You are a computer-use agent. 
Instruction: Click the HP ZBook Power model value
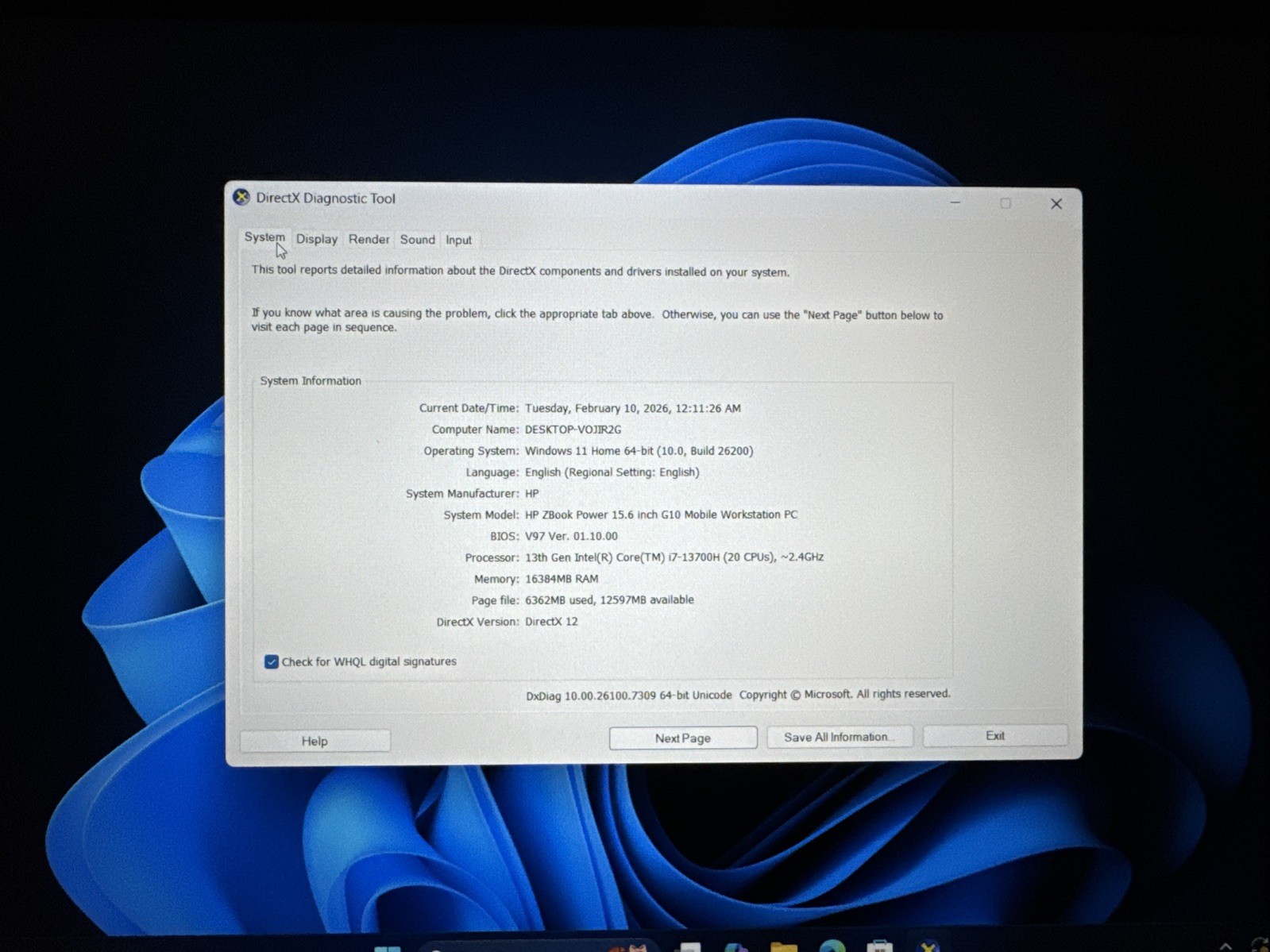click(x=661, y=515)
